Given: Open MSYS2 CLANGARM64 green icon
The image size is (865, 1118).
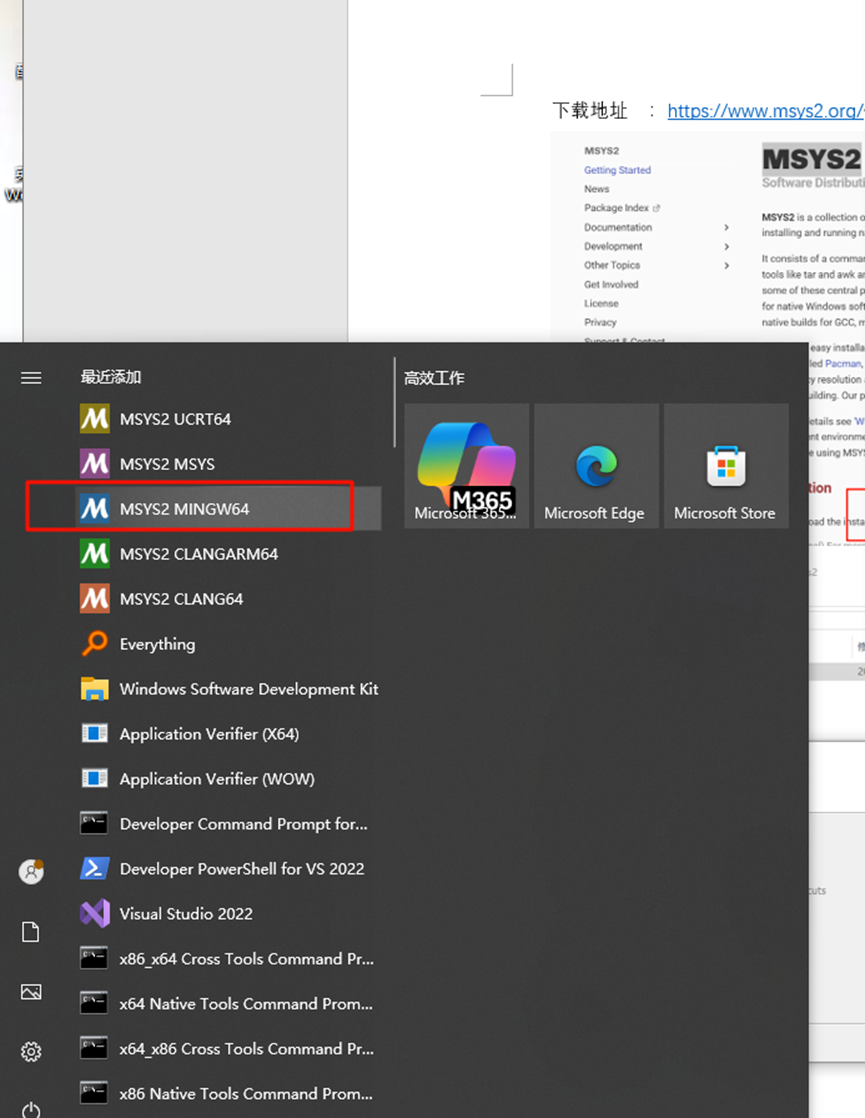Looking at the screenshot, I should pos(95,553).
